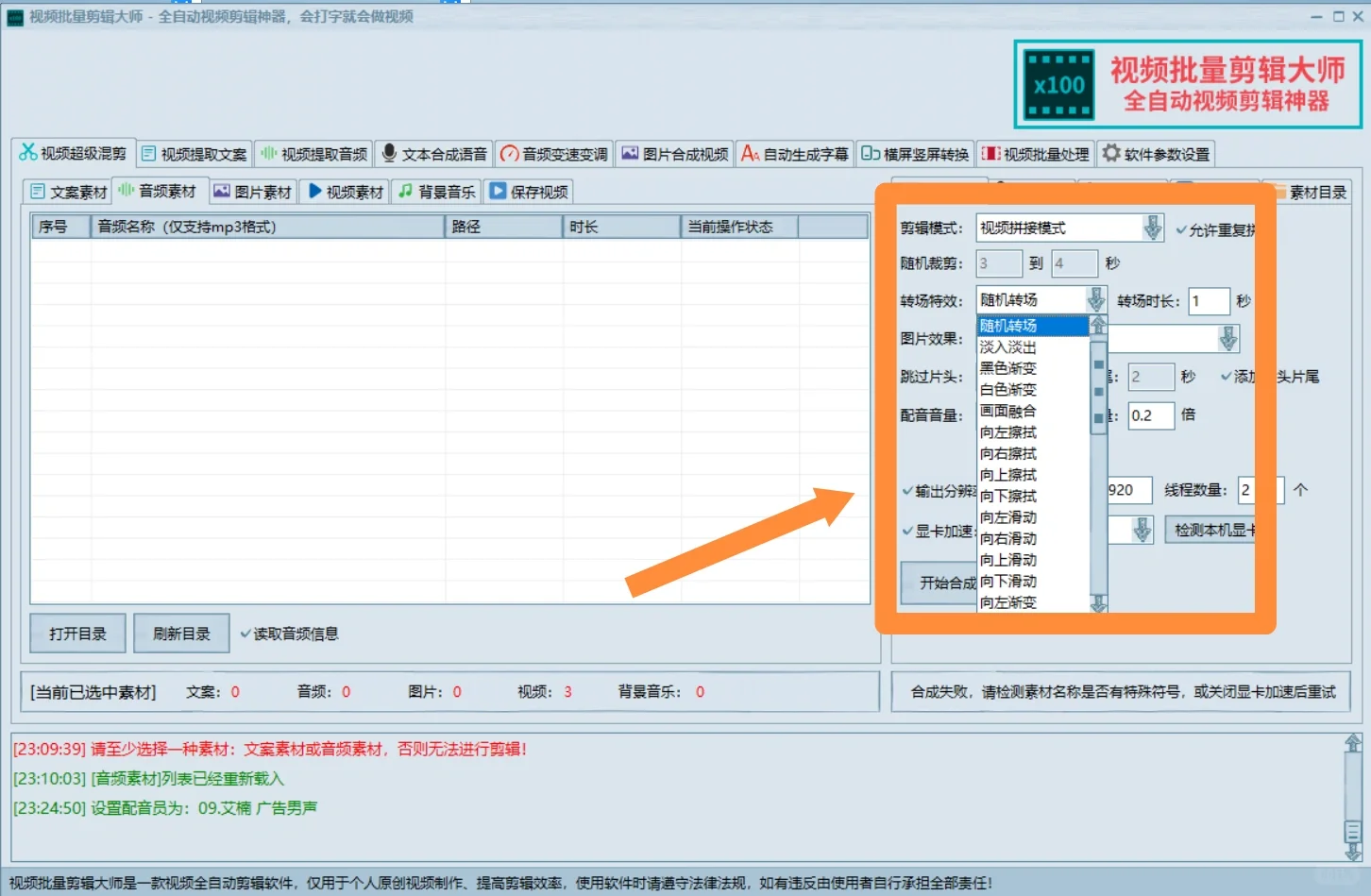Open the 背景音乐 music note sub-tab icon
Image resolution: width=1371 pixels, height=896 pixels.
[406, 192]
